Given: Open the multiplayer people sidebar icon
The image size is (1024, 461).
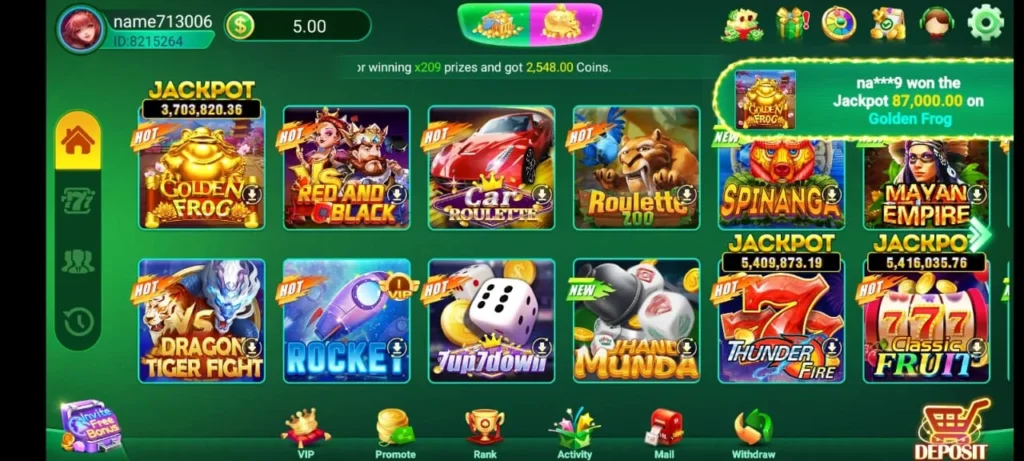Looking at the screenshot, I should pyautogui.click(x=78, y=262).
